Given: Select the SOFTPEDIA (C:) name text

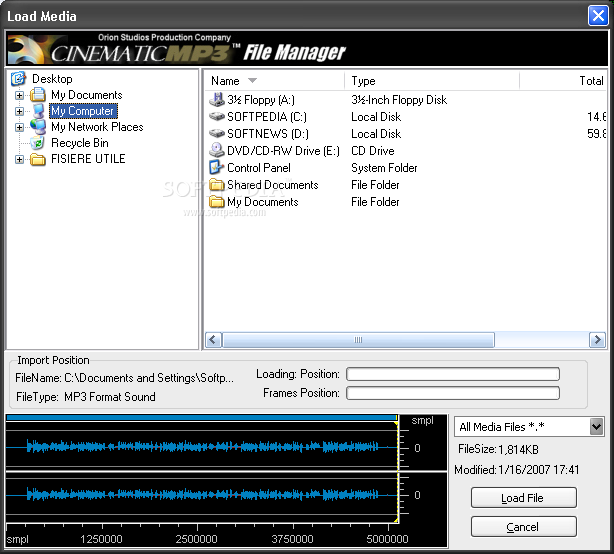Looking at the screenshot, I should pos(267,117).
